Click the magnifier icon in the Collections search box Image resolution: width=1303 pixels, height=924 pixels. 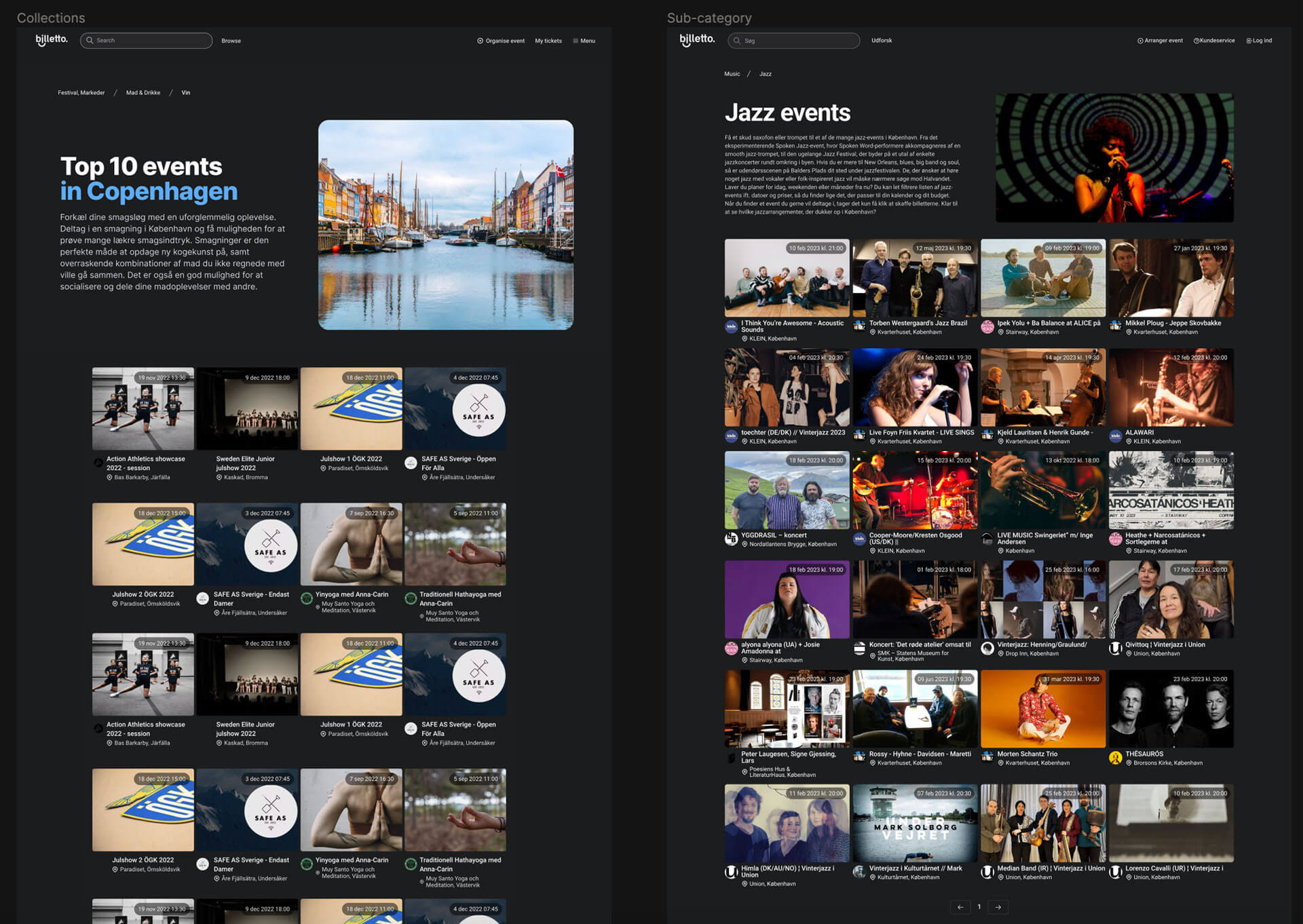(x=90, y=41)
